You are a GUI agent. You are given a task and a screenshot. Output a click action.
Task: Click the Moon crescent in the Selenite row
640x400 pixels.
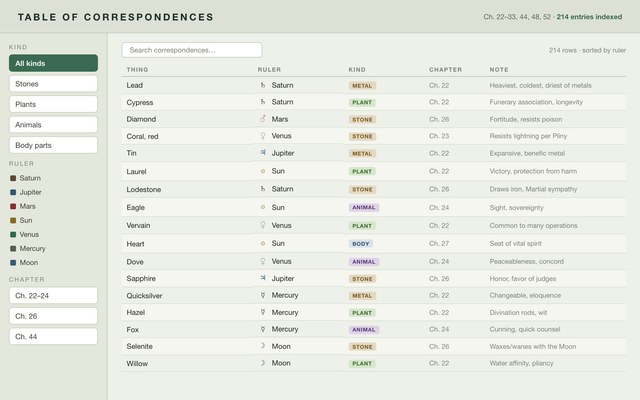pos(263,346)
